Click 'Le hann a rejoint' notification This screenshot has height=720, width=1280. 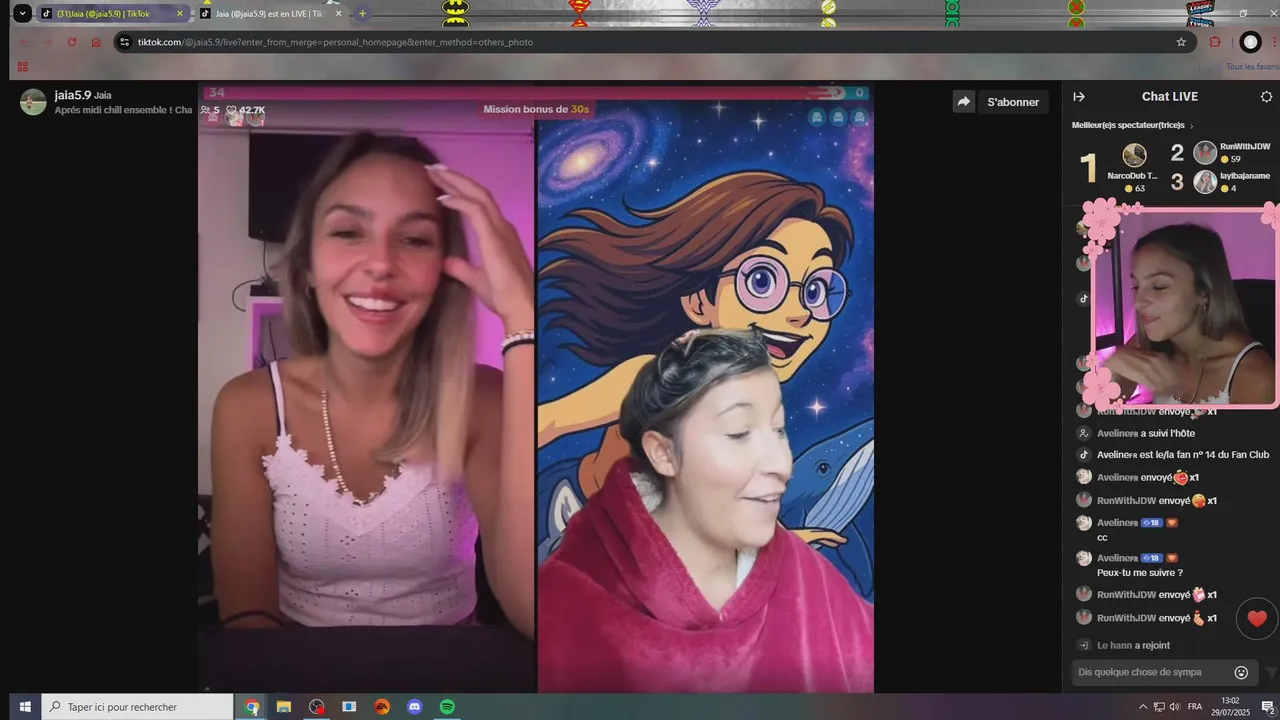coord(1133,645)
